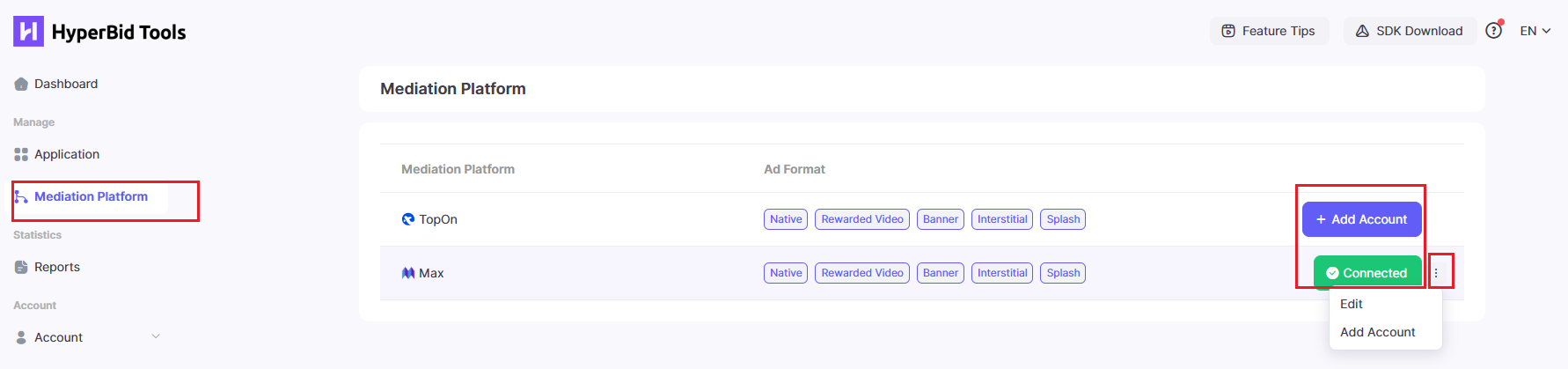Open the three-dot menu for Max
The height and width of the screenshot is (369, 1568).
[x=1436, y=273]
